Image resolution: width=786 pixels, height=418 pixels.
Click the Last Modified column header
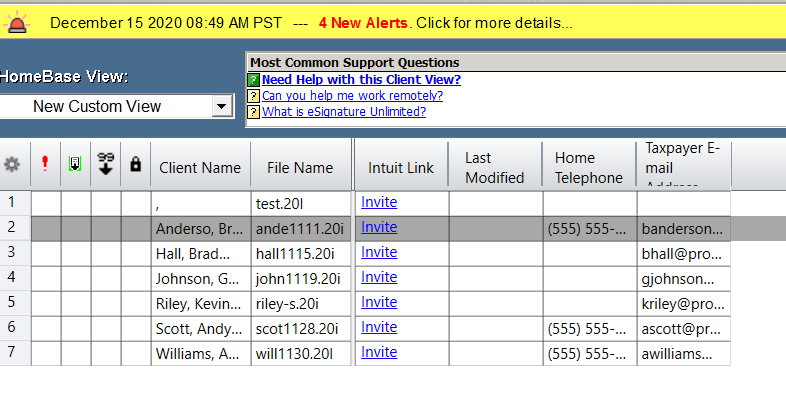[x=494, y=168]
